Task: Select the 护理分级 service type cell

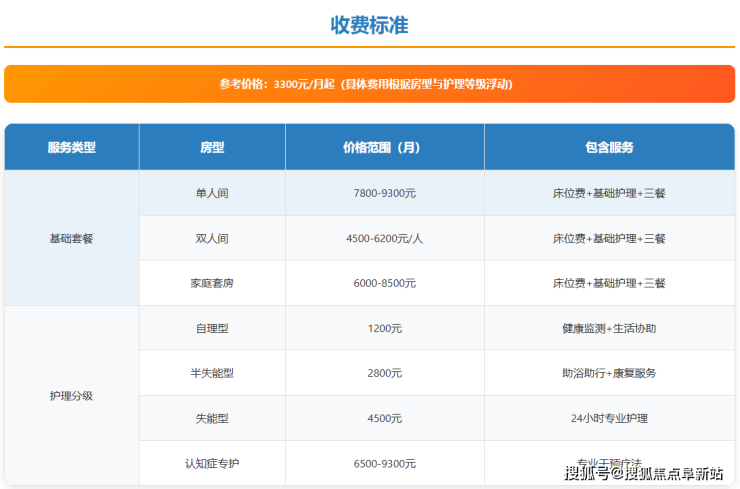Action: point(72,395)
